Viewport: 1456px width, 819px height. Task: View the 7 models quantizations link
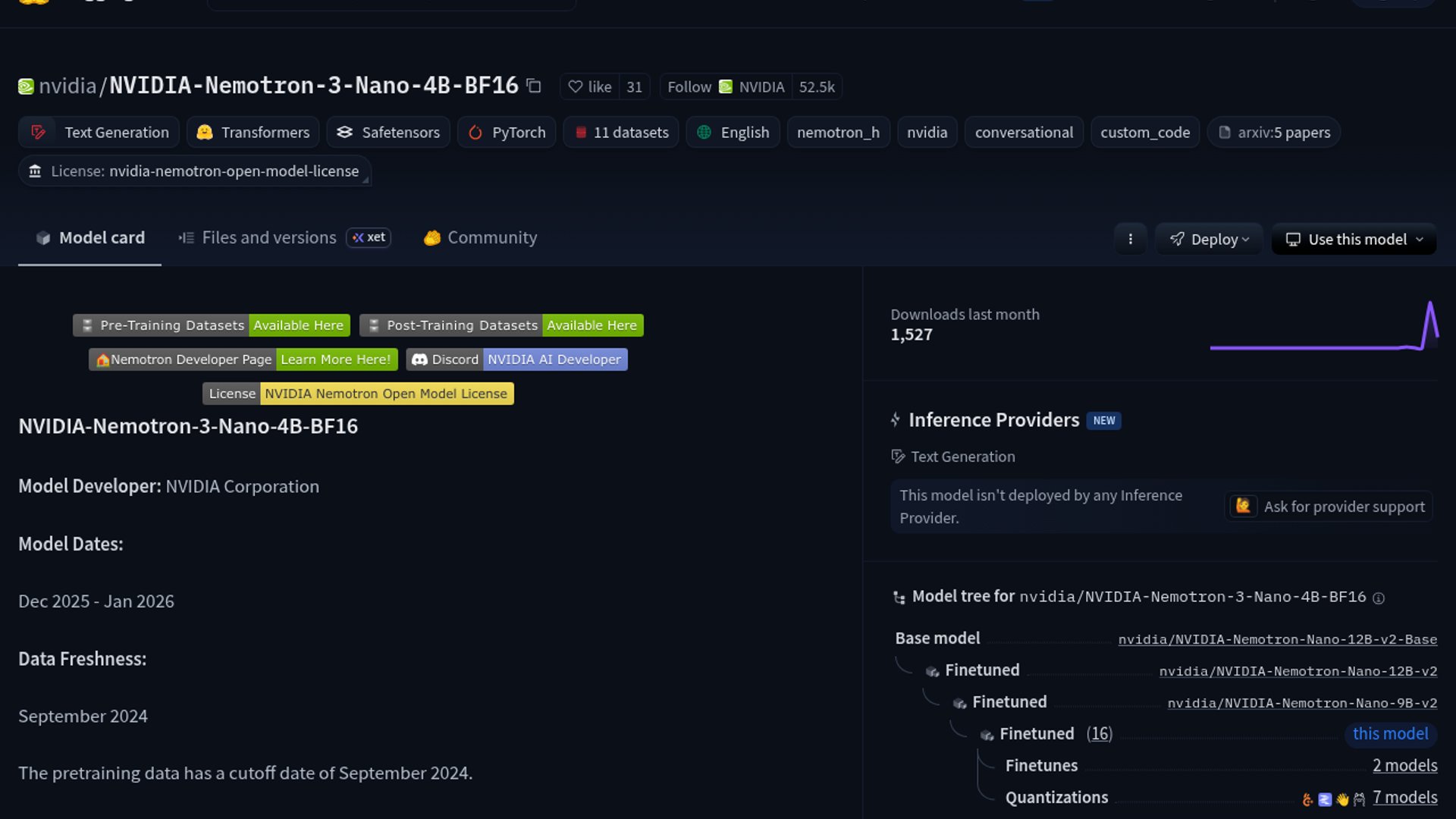1404,798
